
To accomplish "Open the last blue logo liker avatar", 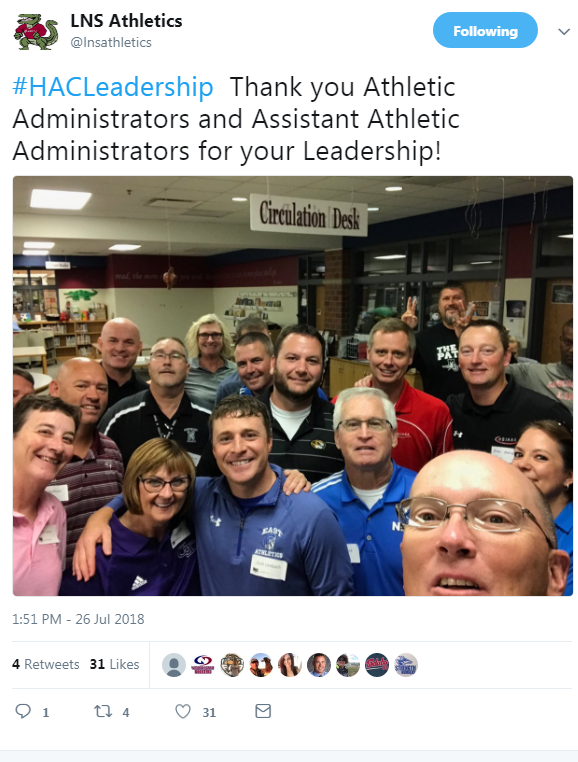I will pyautogui.click(x=406, y=665).
